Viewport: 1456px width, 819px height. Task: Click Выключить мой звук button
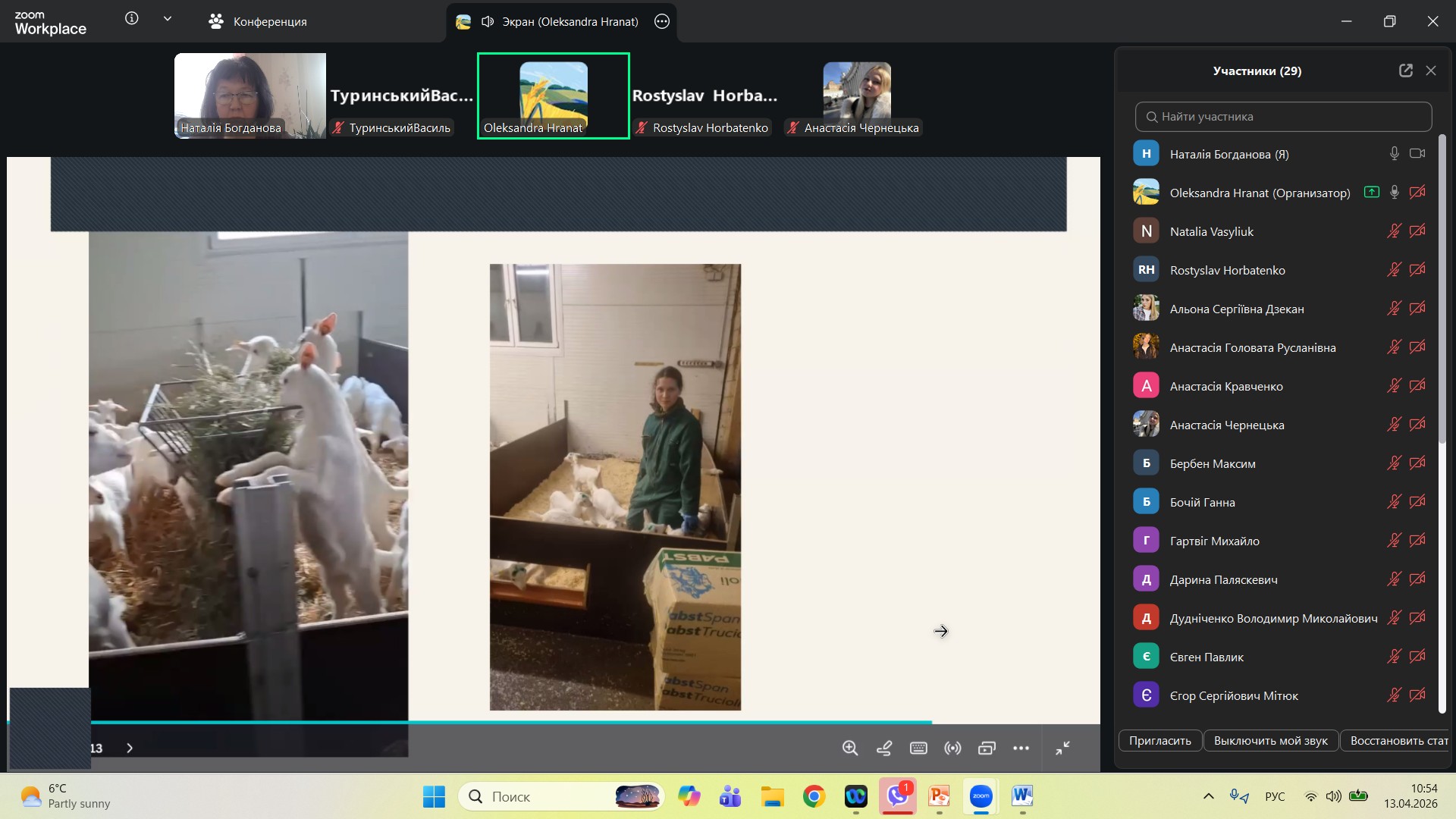1270,741
